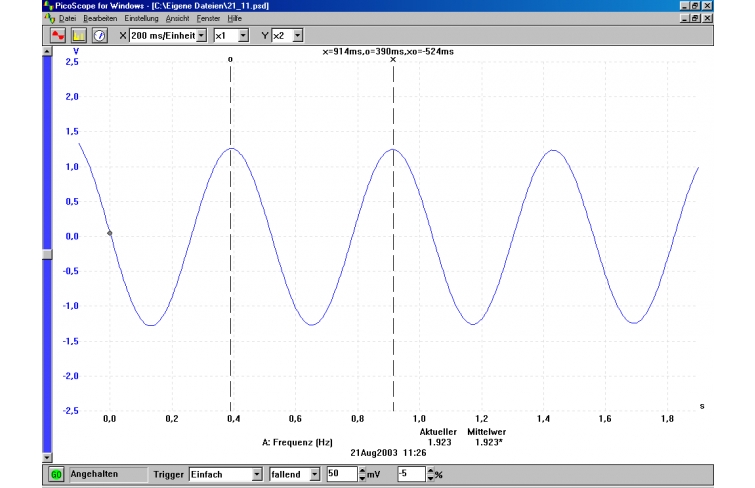755x488 pixels.
Task: Click the Mittelwert value 1.923*
Action: tap(489, 442)
